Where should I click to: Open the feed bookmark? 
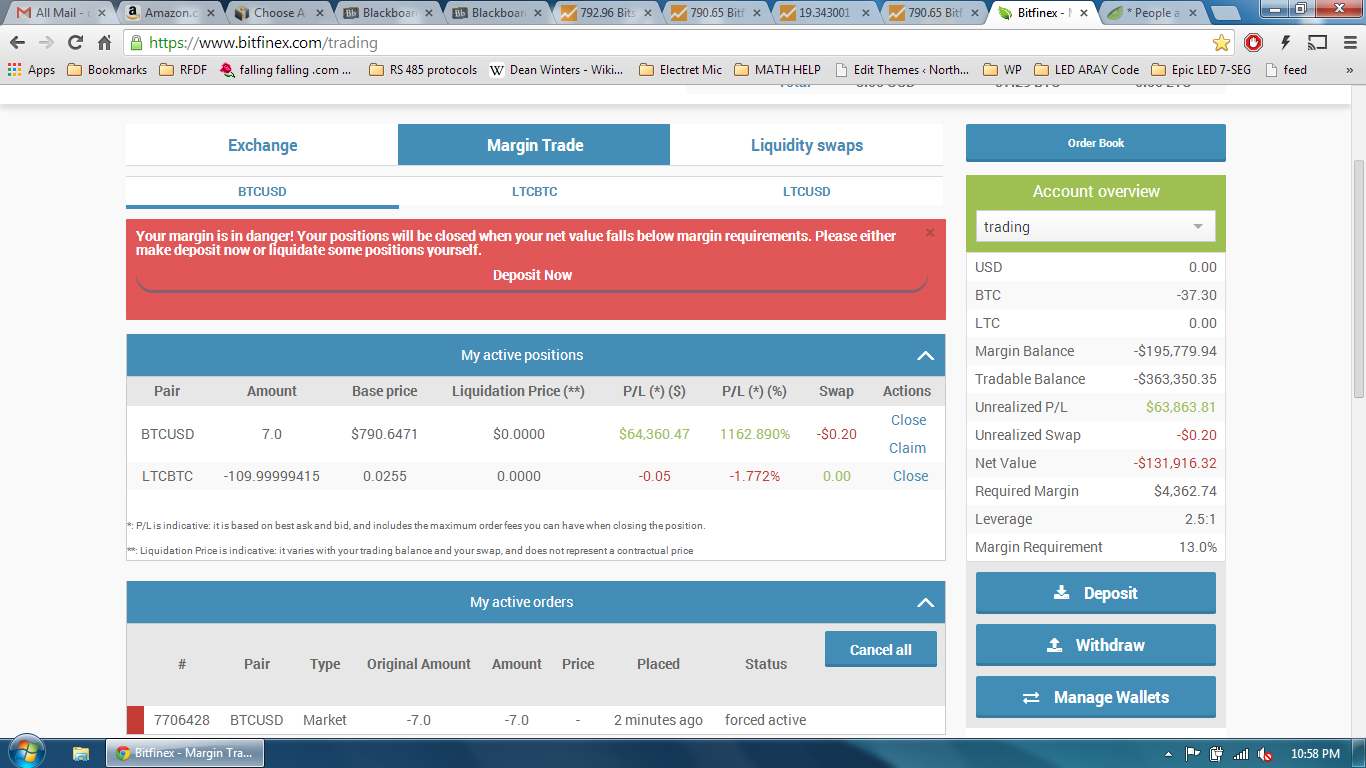[x=1286, y=70]
